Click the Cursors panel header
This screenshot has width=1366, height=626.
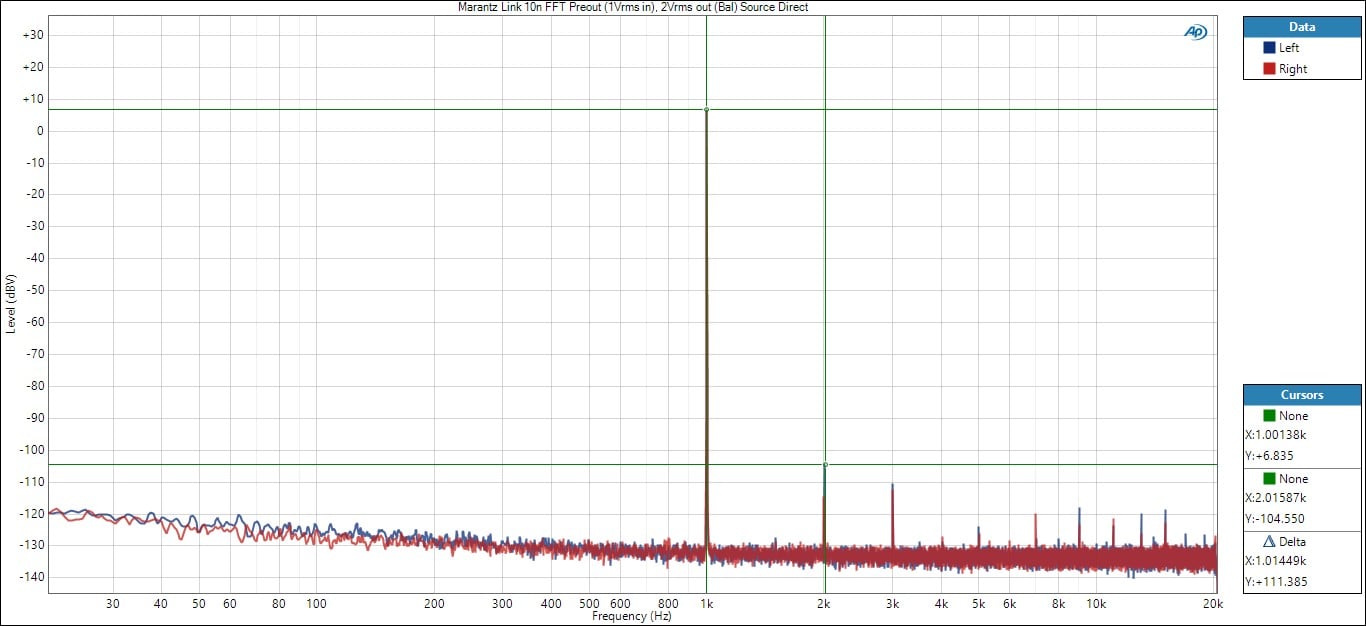(1302, 395)
